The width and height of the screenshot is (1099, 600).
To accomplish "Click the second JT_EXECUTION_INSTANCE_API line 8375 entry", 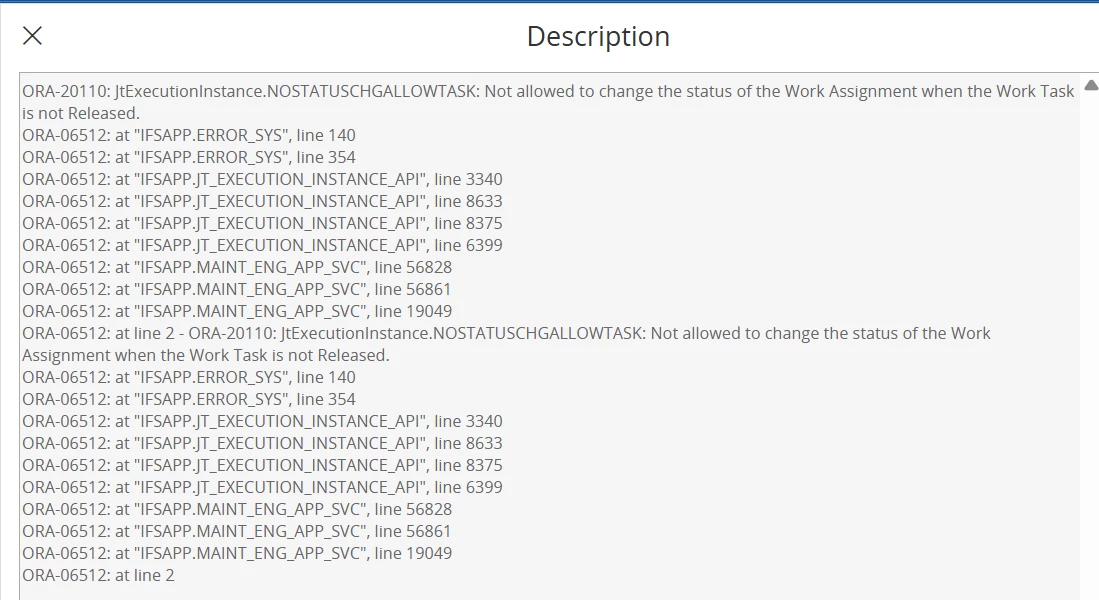I will pos(262,465).
